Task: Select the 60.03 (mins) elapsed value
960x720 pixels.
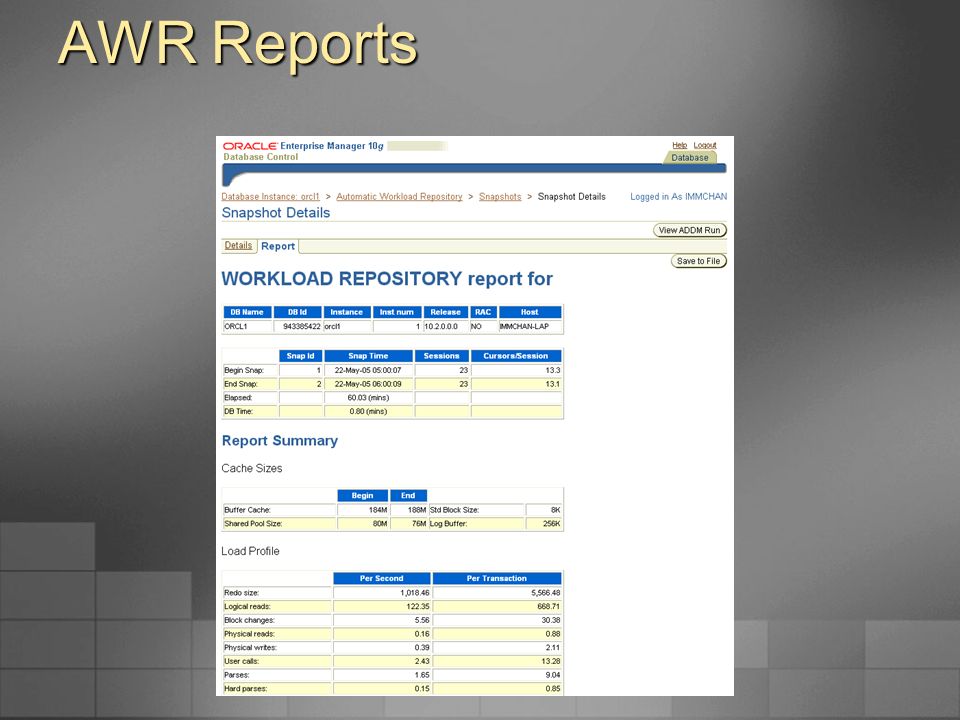Action: click(369, 398)
